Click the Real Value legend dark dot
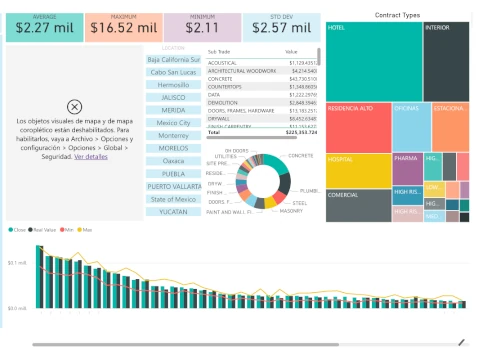480x360 pixels. tap(30, 230)
